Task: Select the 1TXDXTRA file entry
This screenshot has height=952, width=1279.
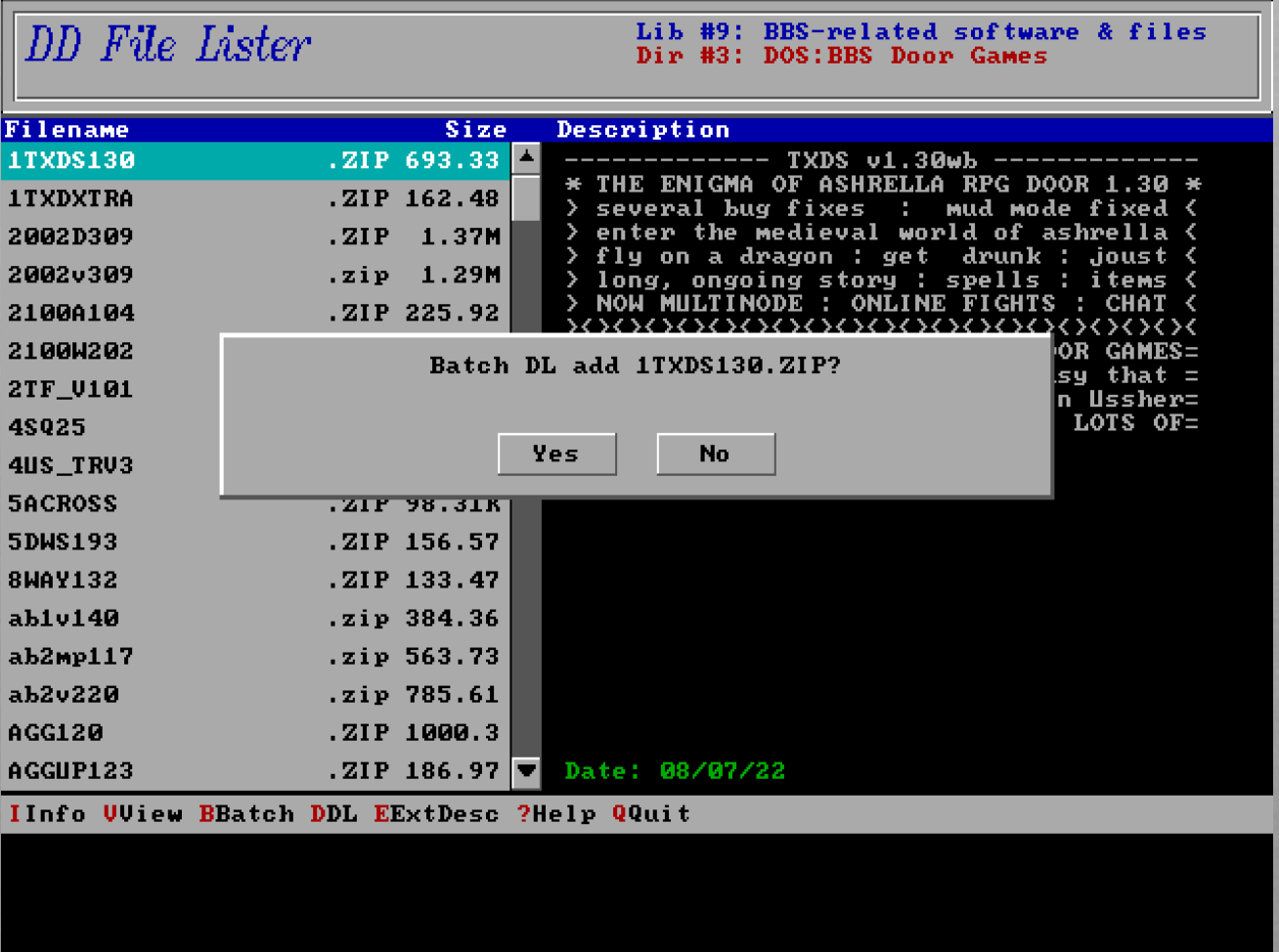Action: [254, 198]
